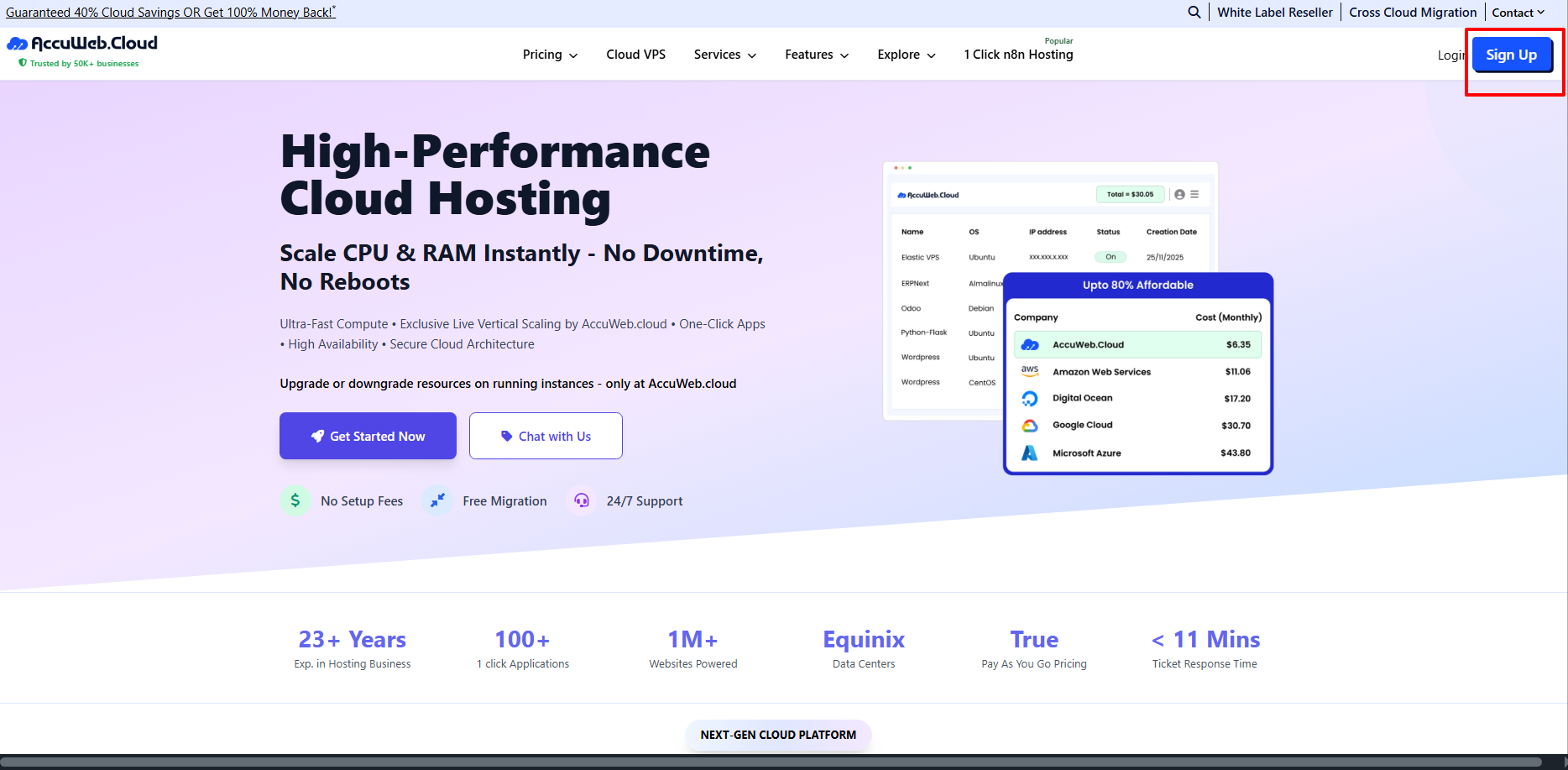
Task: Click the NEXT-GEN CLOUD PLATFORM badge
Action: pyautogui.click(x=778, y=735)
